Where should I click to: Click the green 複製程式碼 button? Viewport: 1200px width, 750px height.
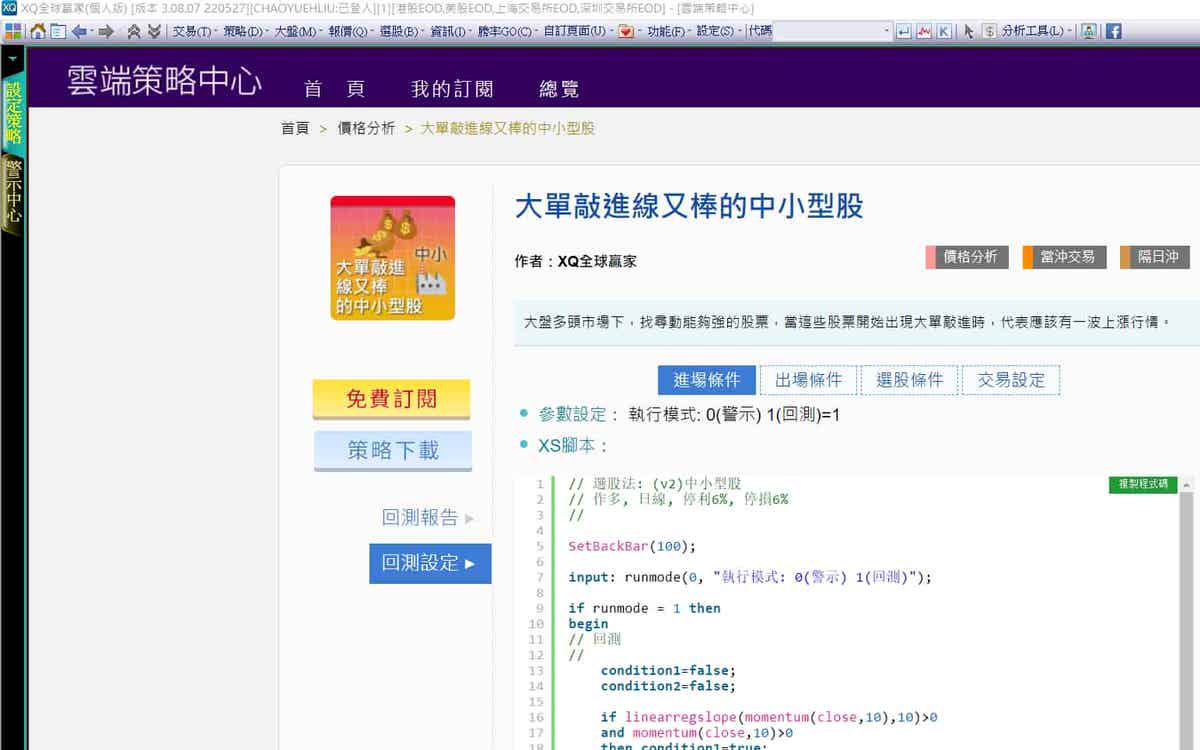click(1142, 484)
